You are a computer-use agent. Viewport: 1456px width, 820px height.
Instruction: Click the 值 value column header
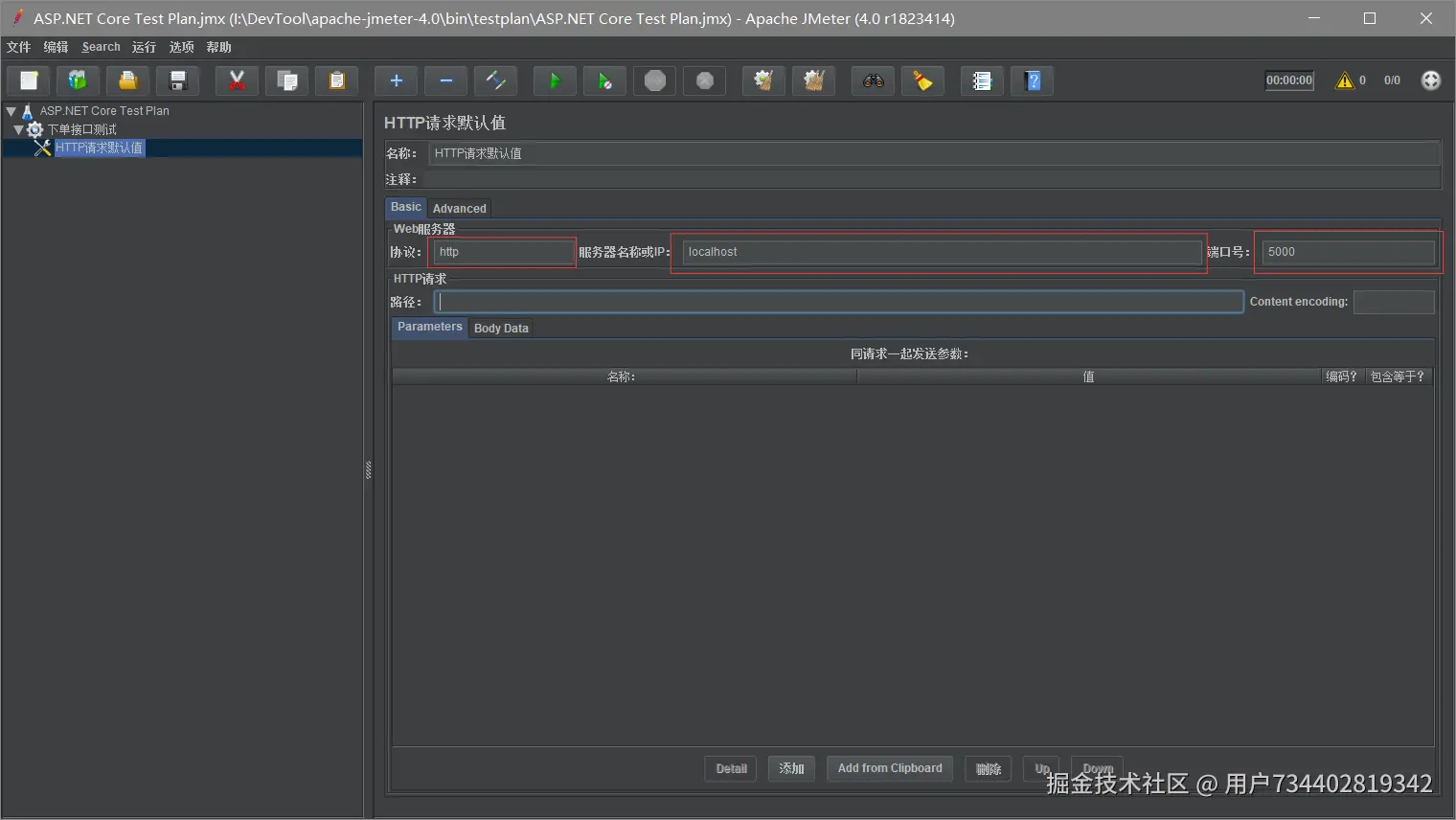coord(1089,376)
